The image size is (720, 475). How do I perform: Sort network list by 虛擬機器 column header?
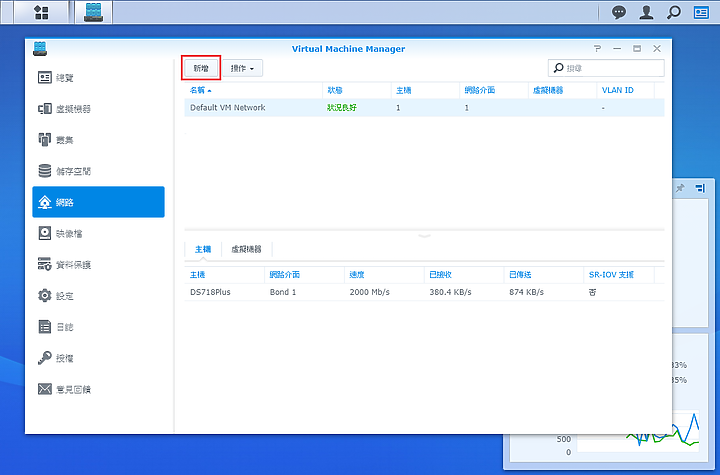[562, 90]
